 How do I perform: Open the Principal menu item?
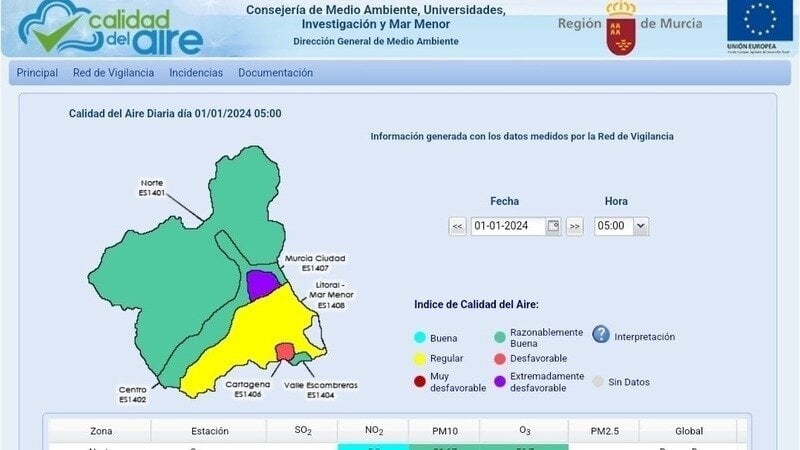pos(37,73)
